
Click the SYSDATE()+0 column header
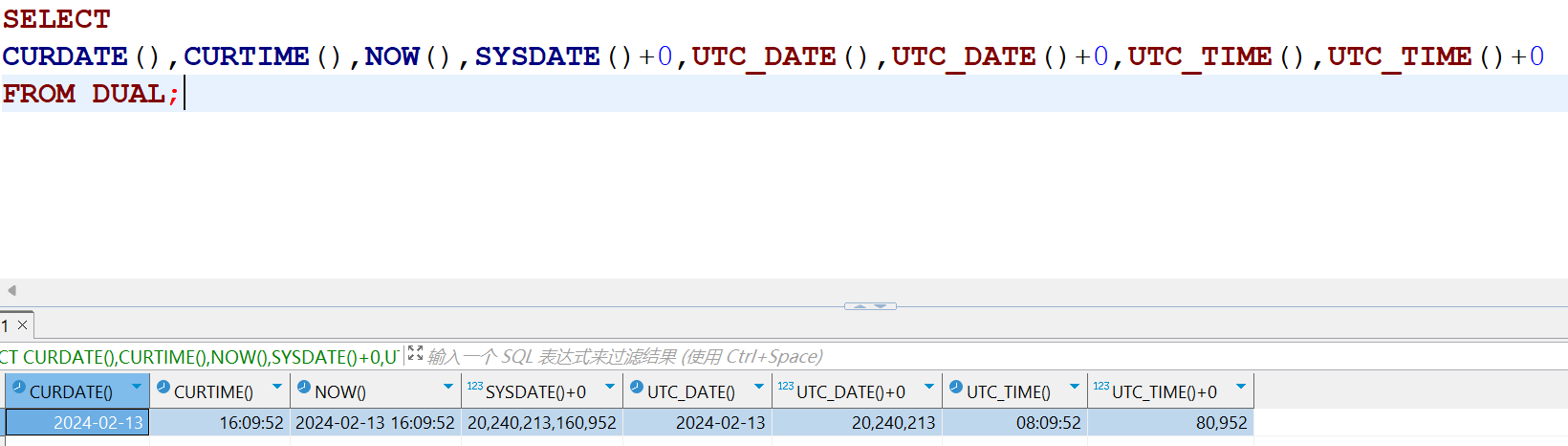pos(535,392)
